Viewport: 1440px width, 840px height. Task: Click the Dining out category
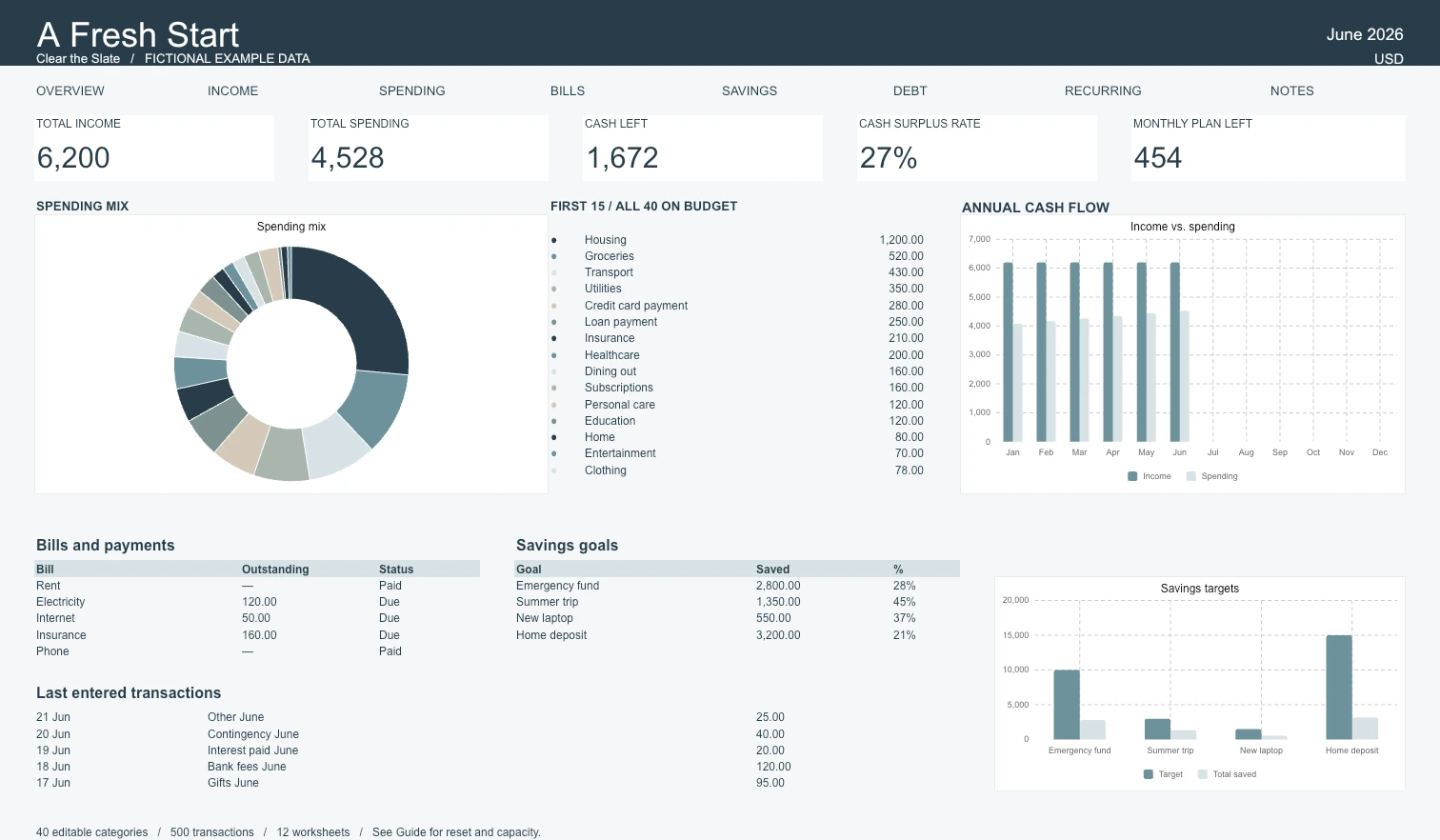pyautogui.click(x=610, y=371)
